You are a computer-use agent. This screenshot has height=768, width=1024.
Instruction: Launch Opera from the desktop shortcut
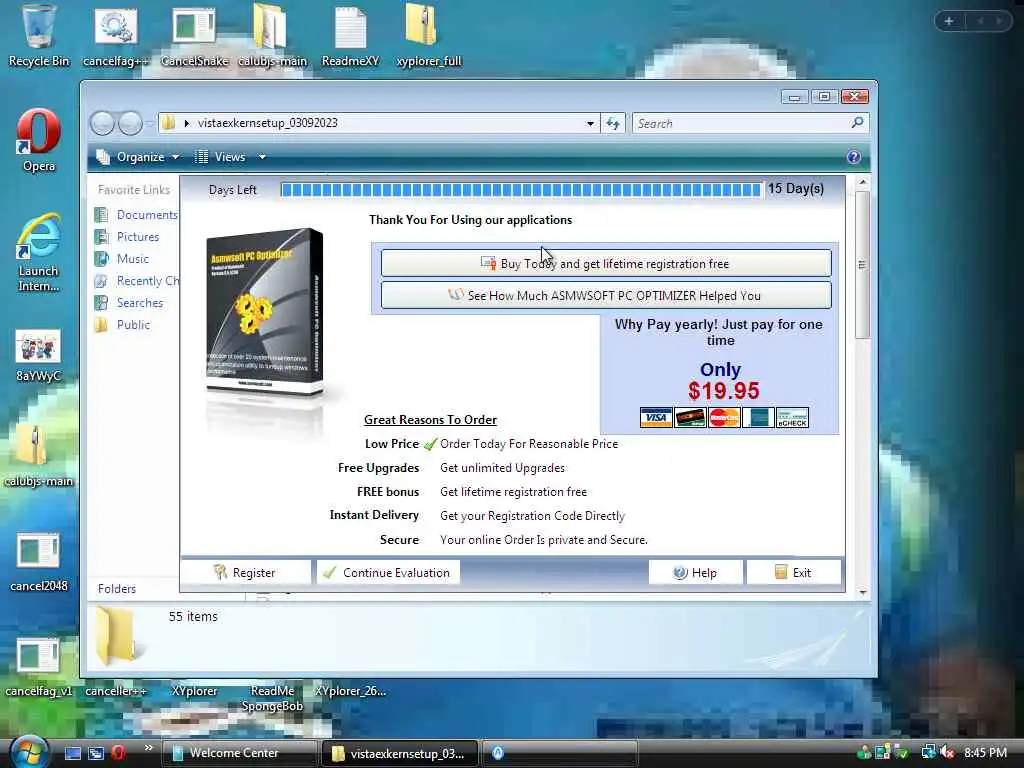39,140
